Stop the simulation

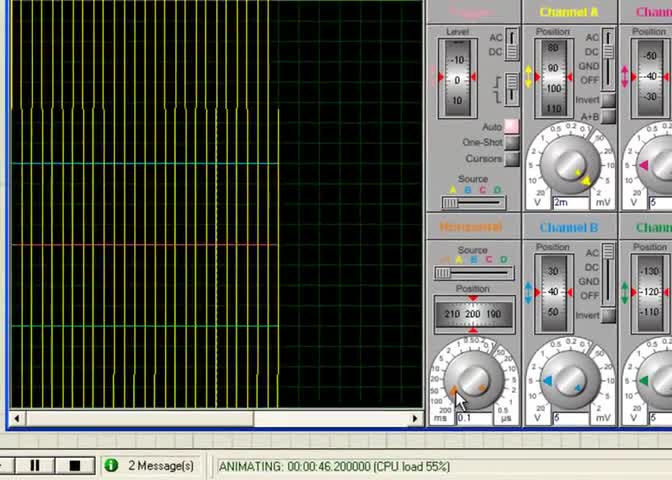pyautogui.click(x=75, y=465)
